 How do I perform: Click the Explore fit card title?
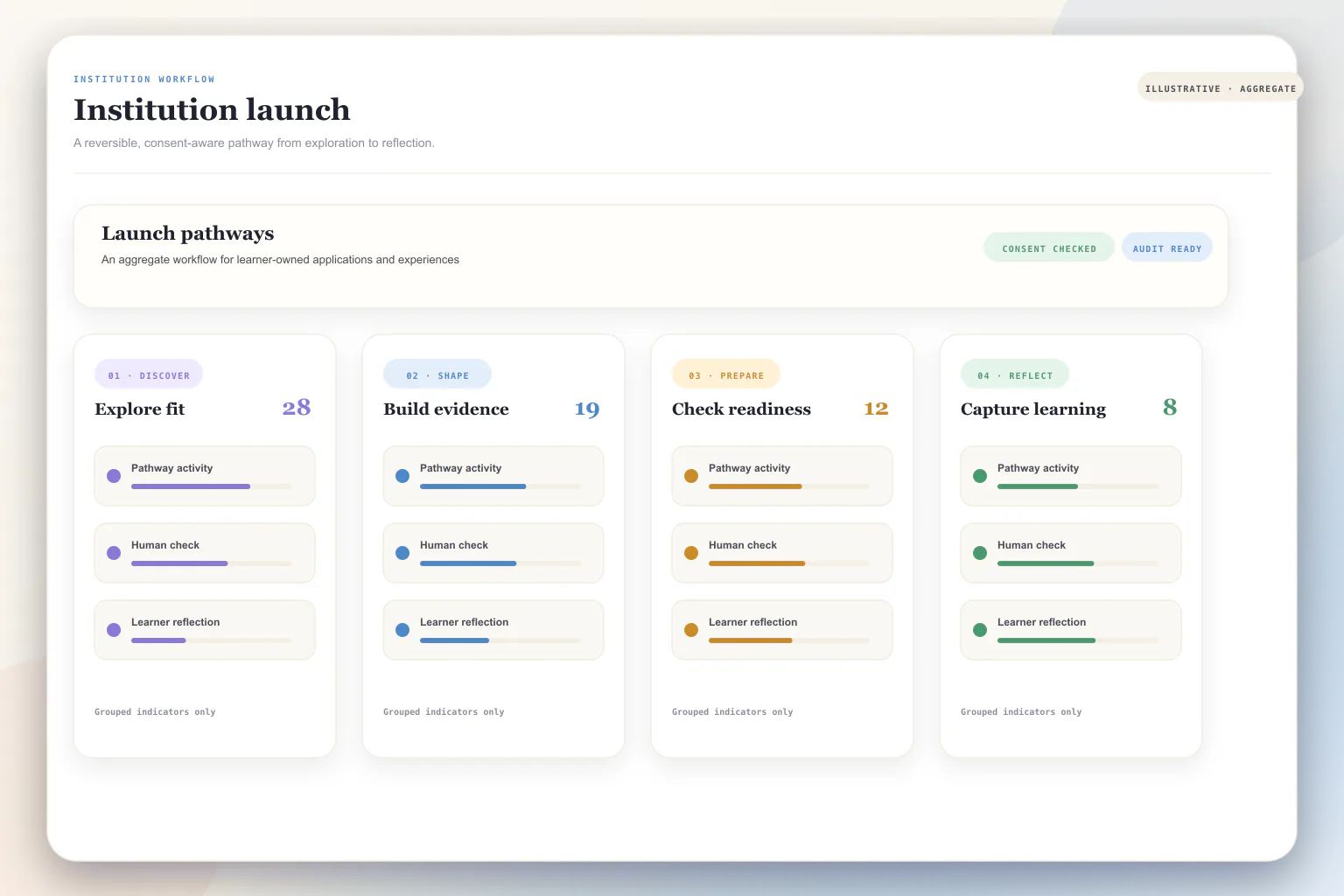coord(140,409)
